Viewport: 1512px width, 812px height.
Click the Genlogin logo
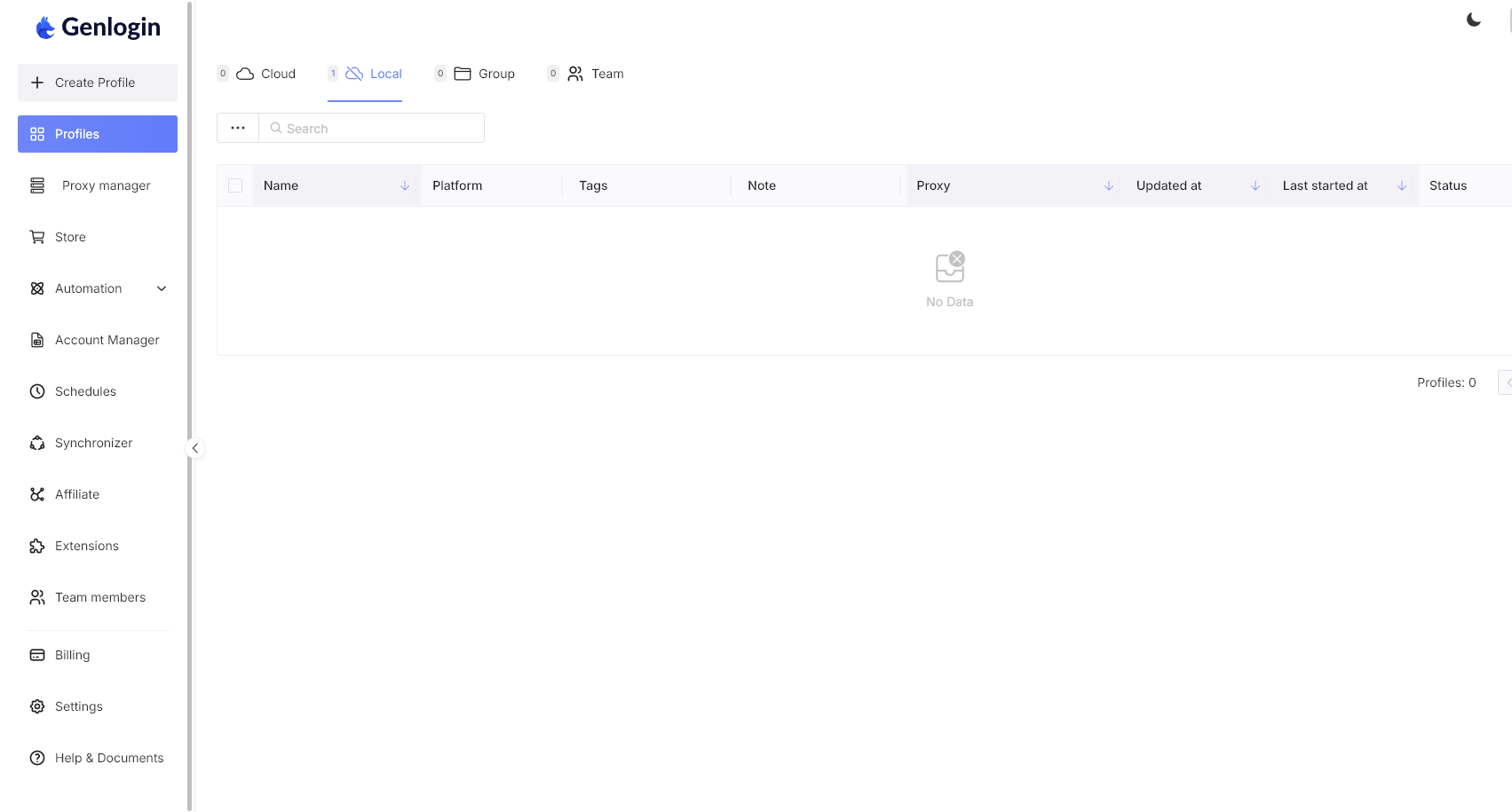coord(98,28)
